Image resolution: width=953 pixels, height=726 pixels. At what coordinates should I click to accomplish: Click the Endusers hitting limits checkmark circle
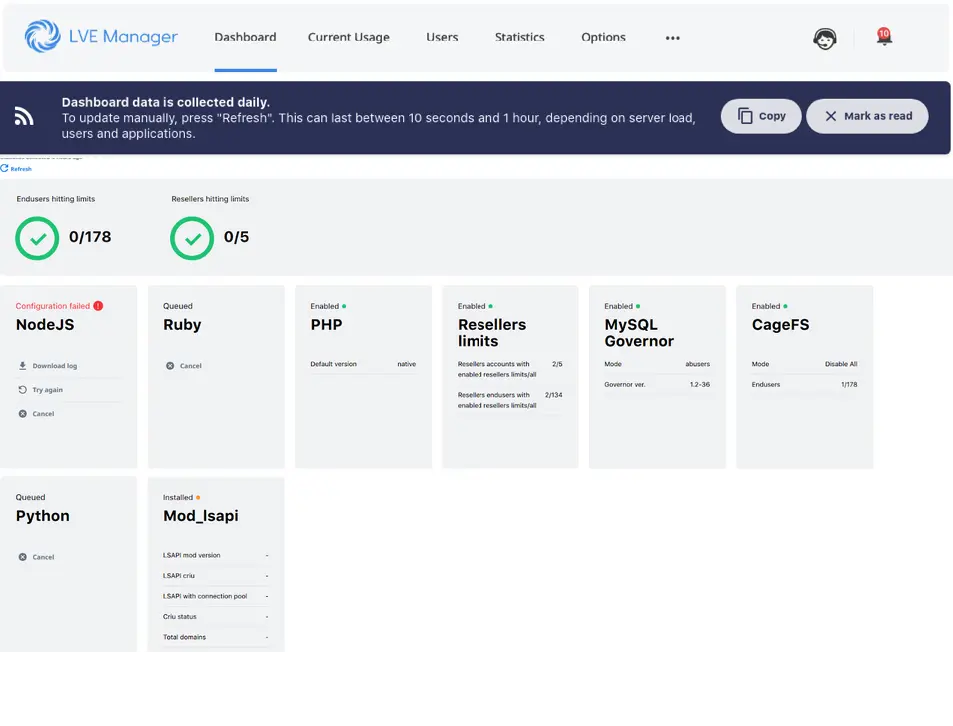37,238
